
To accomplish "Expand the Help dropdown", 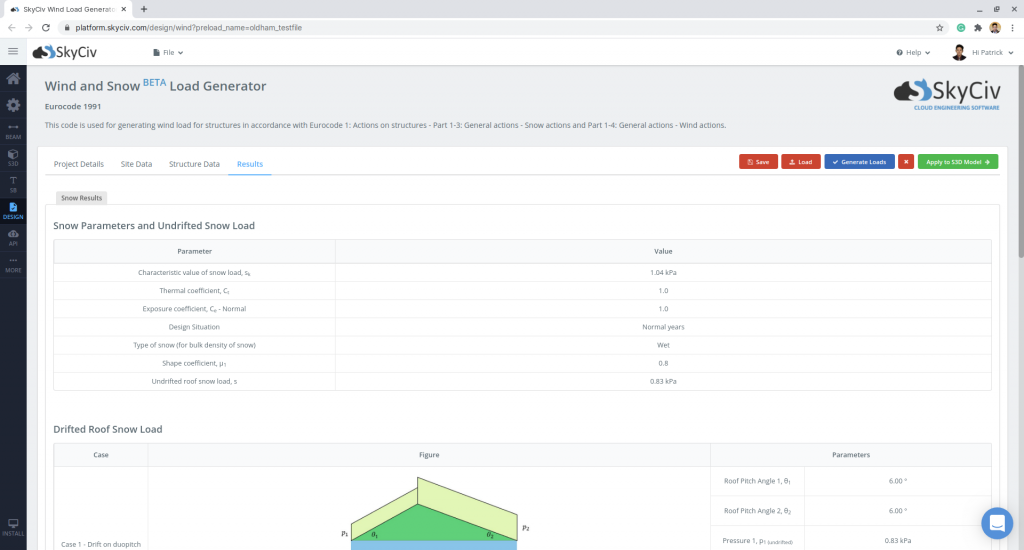I will [913, 52].
